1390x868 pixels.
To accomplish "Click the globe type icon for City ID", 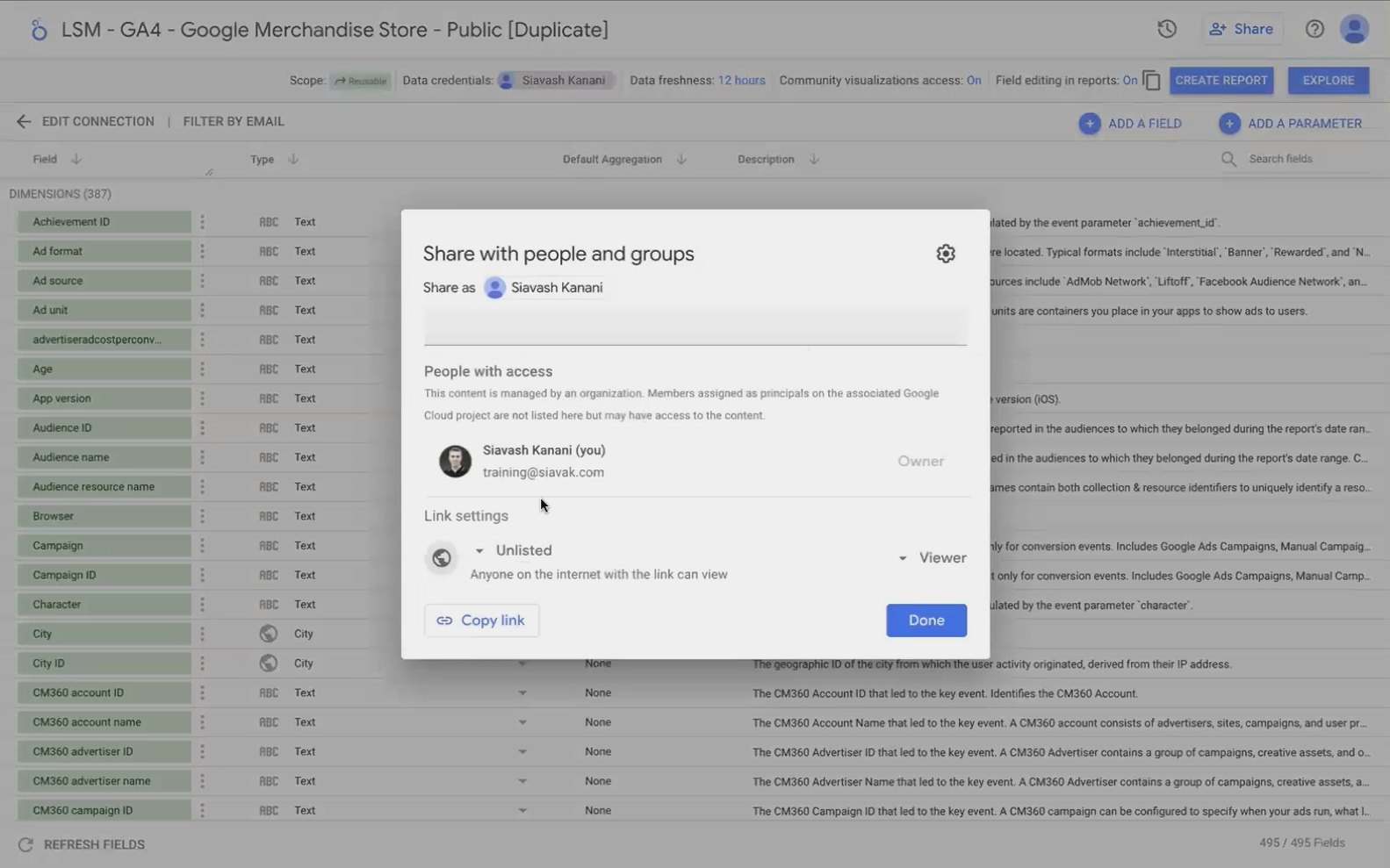I will pos(269,664).
